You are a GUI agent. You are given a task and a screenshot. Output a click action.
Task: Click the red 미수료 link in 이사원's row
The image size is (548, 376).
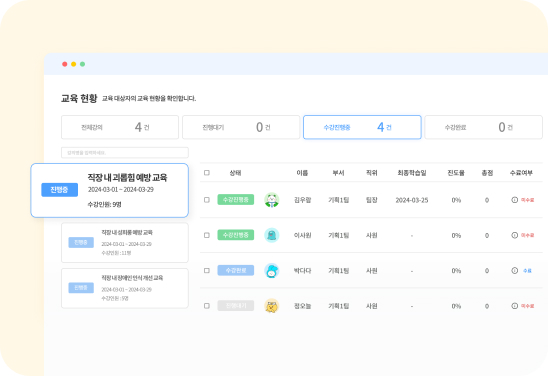pos(527,235)
